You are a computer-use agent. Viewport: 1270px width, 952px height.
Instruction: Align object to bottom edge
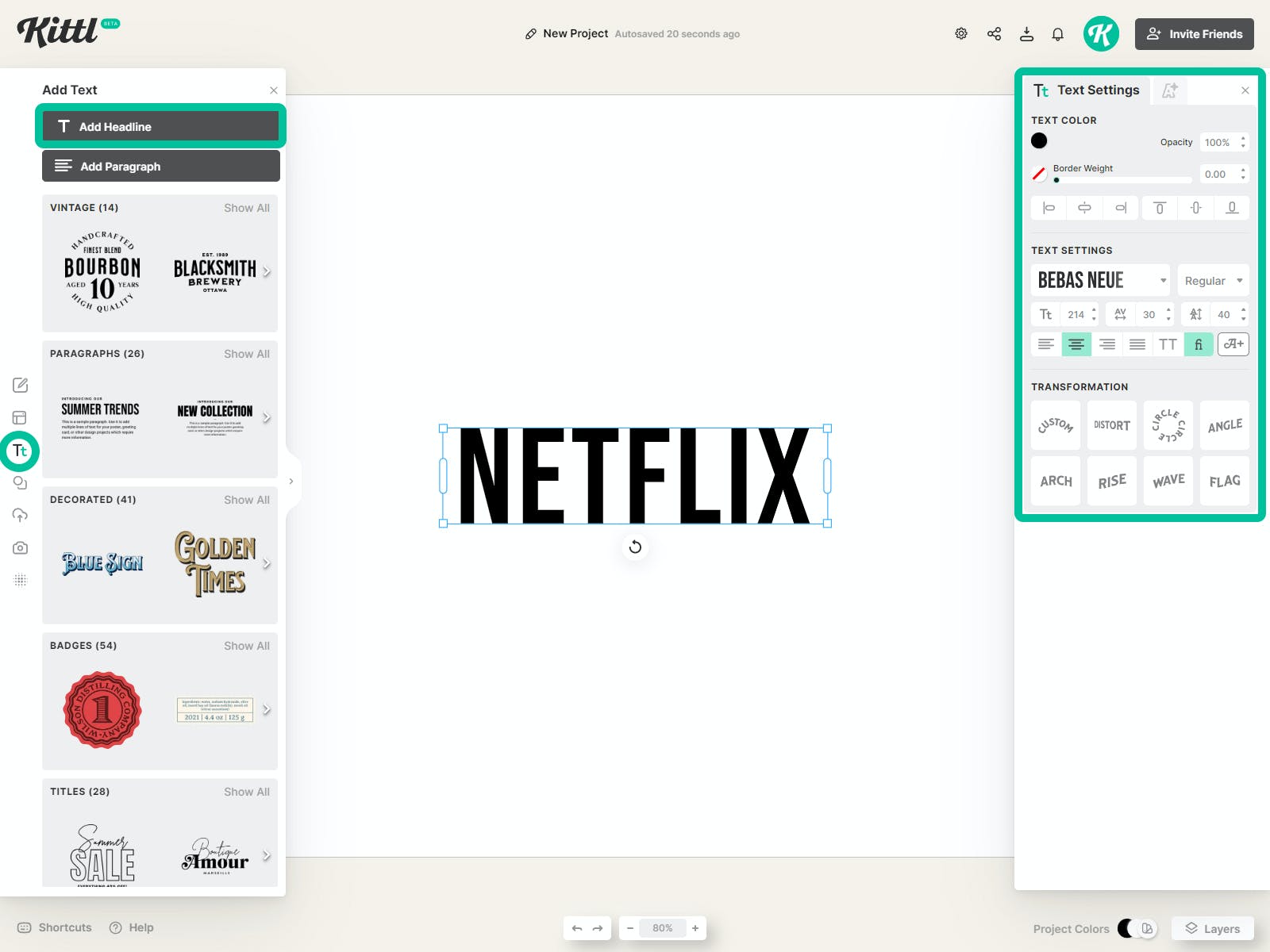coord(1232,208)
